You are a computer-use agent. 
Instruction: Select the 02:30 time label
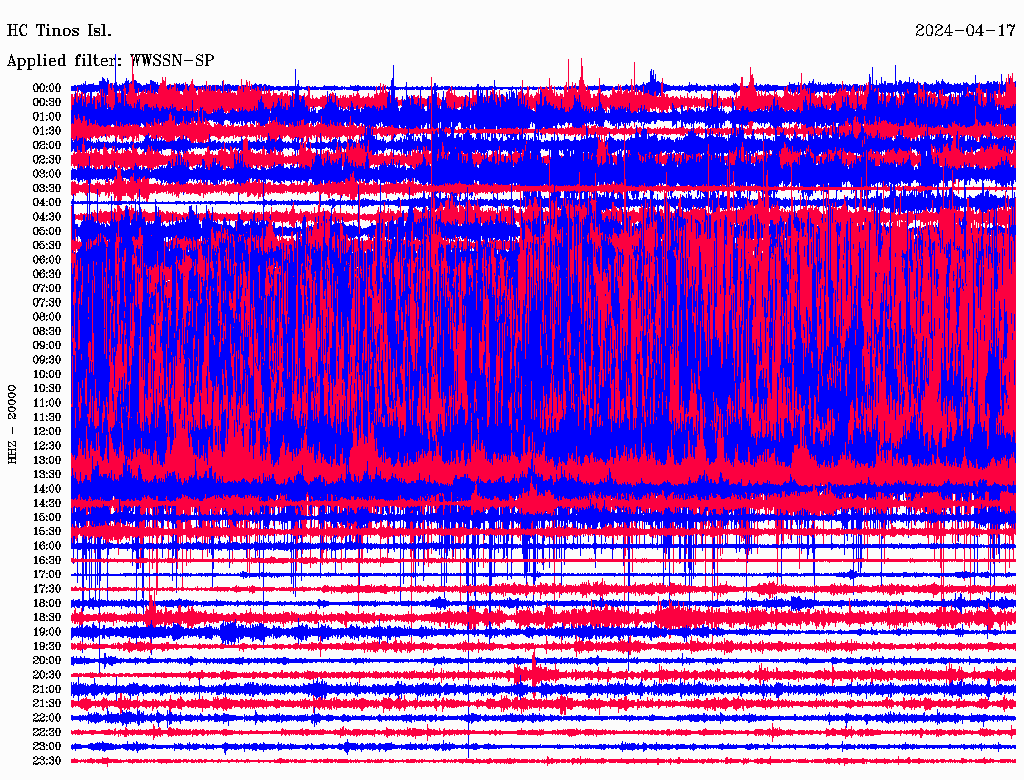tap(47, 160)
